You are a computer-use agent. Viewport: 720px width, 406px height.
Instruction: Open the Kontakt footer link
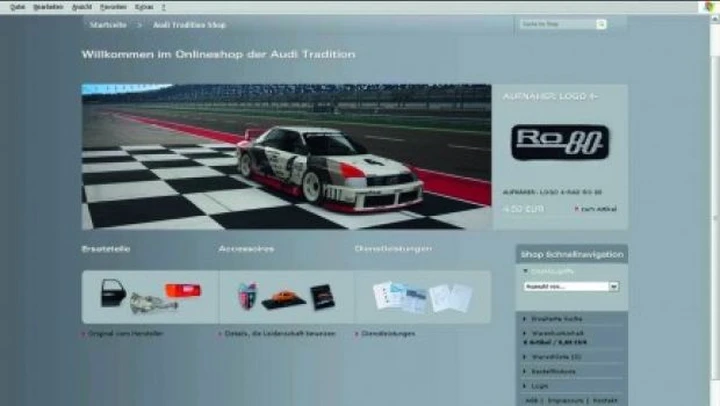[605, 400]
